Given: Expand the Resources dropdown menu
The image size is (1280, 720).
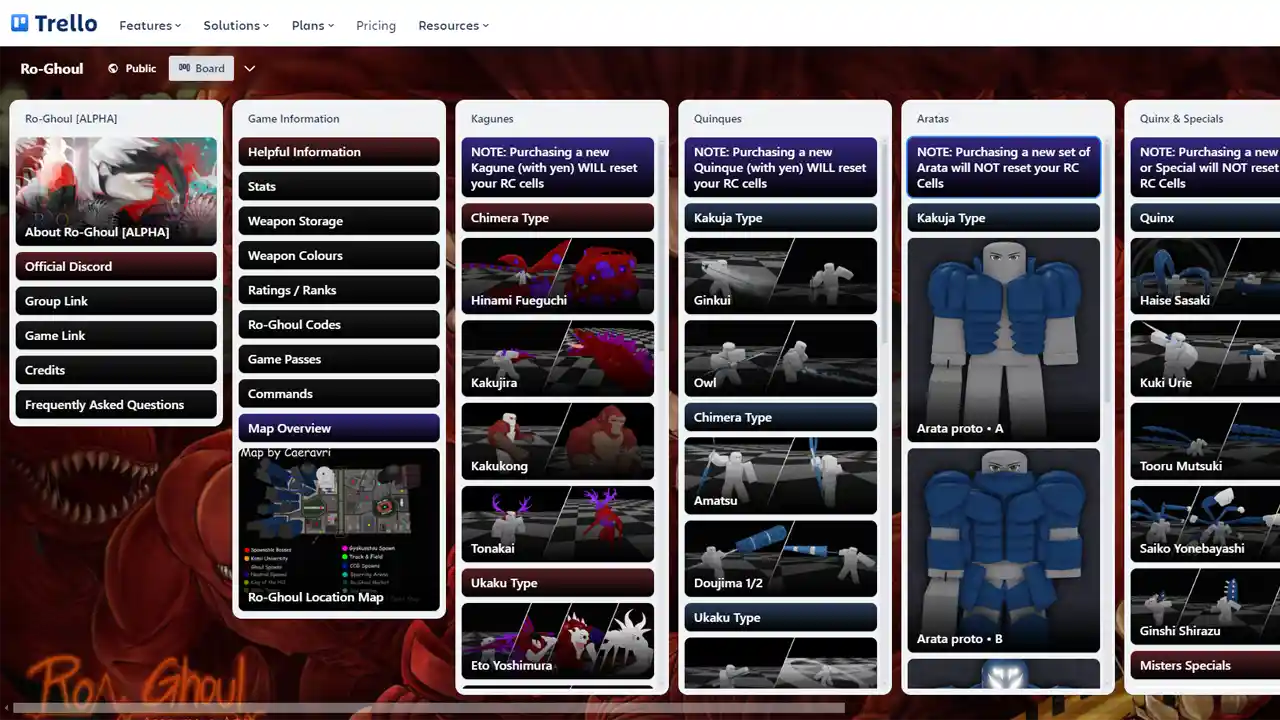Looking at the screenshot, I should (x=453, y=25).
